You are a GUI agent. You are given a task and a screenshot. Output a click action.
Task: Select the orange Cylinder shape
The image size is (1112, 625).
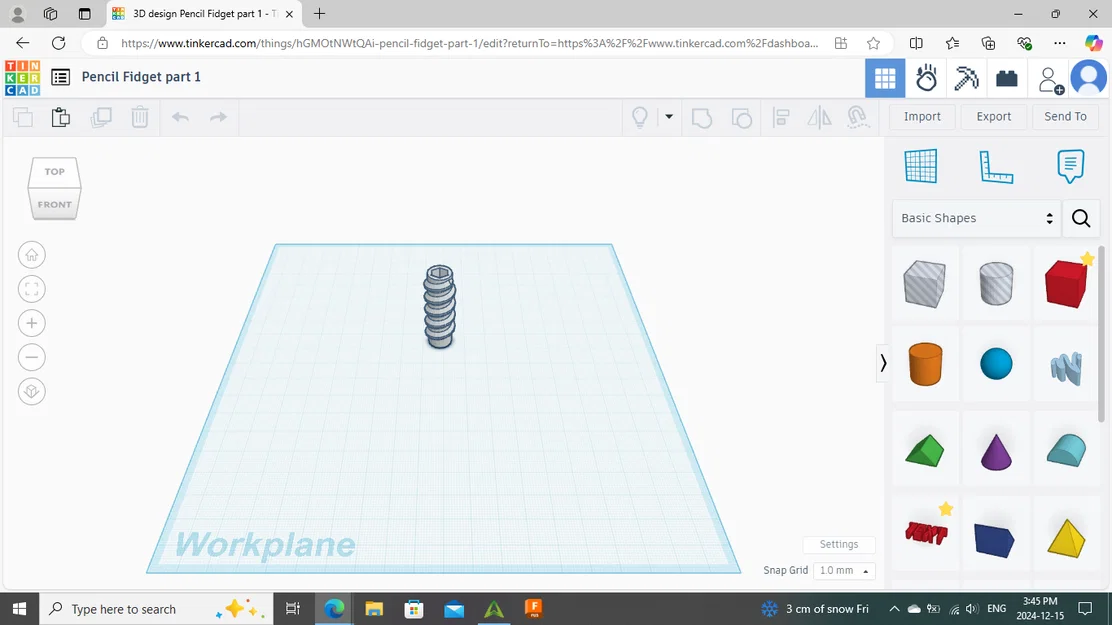[x=925, y=364]
